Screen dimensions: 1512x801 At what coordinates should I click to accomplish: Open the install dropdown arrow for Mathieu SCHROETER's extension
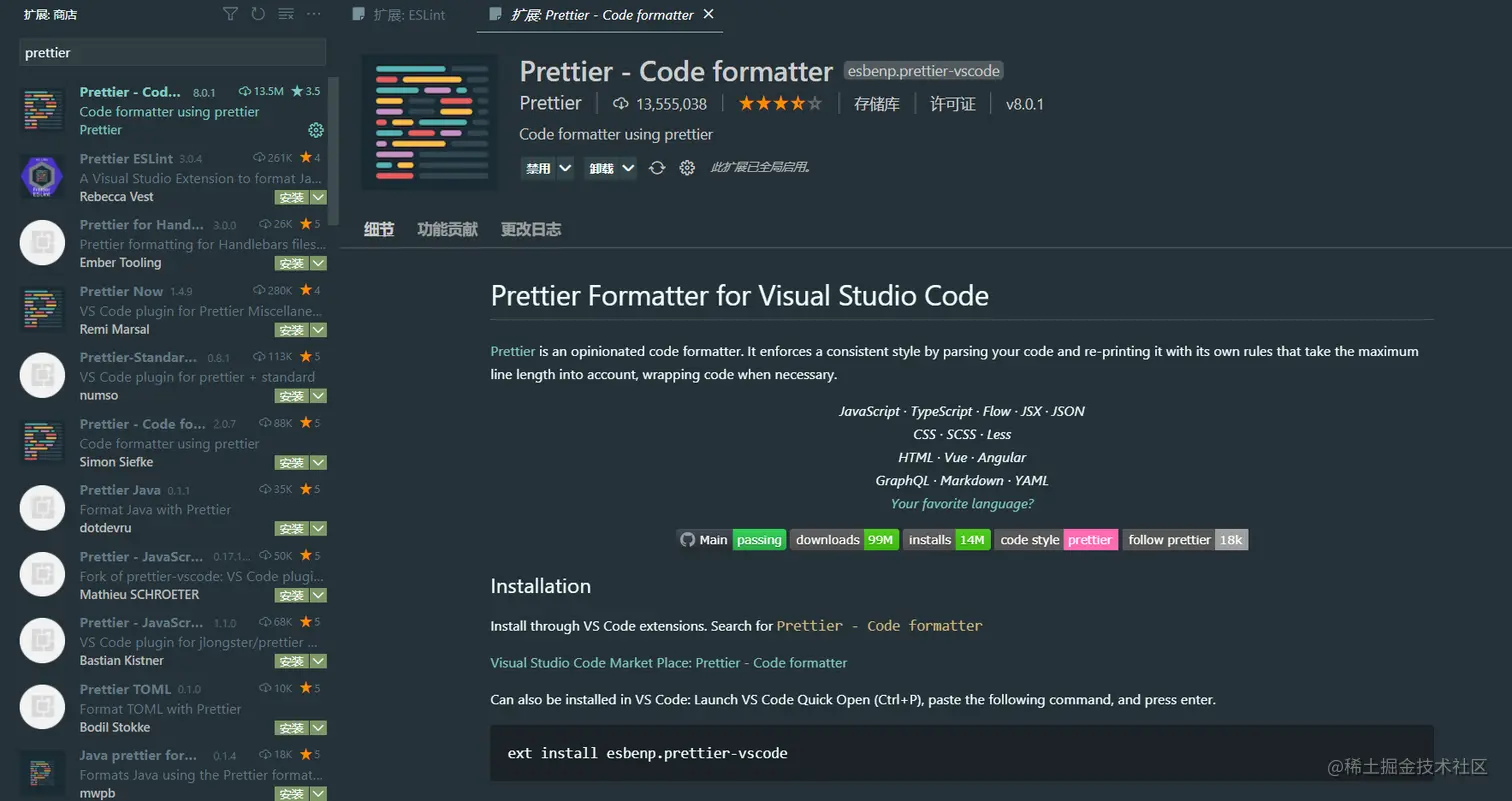click(x=319, y=595)
